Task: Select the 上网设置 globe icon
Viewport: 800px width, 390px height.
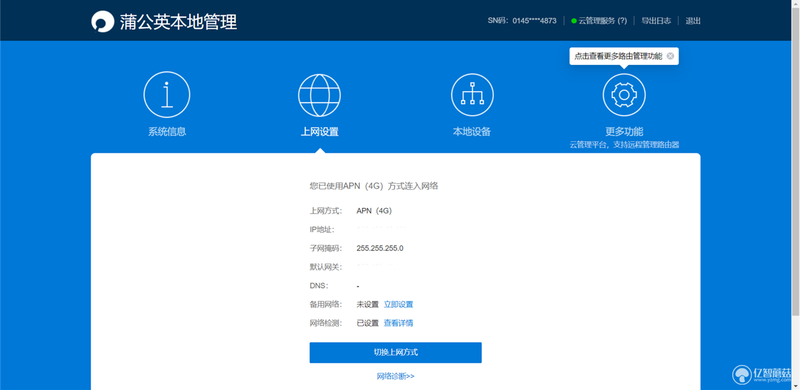Action: [319, 95]
